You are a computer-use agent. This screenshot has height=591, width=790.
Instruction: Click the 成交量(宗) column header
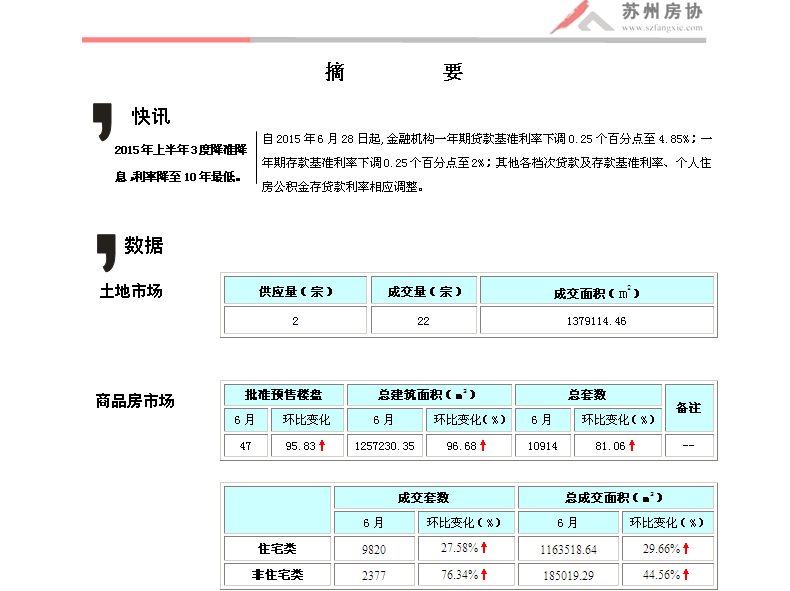424,291
